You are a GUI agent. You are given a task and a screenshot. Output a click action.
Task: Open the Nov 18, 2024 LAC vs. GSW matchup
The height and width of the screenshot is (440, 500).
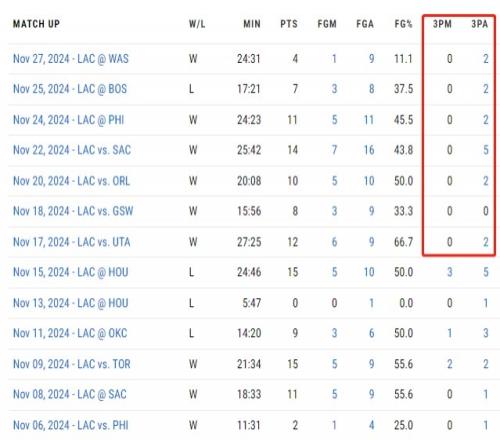point(73,211)
